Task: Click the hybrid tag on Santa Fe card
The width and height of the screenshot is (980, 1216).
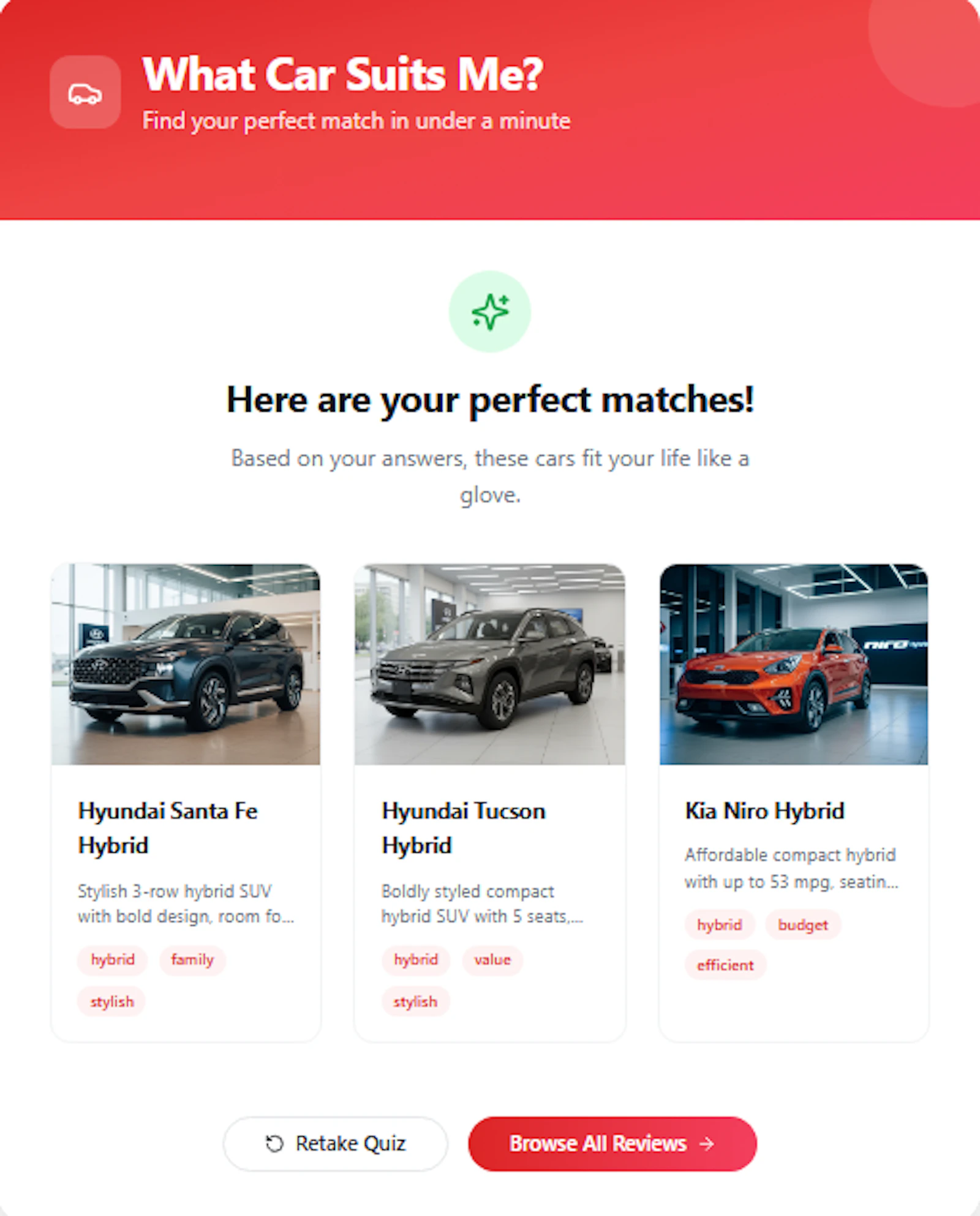Action: [x=113, y=959]
